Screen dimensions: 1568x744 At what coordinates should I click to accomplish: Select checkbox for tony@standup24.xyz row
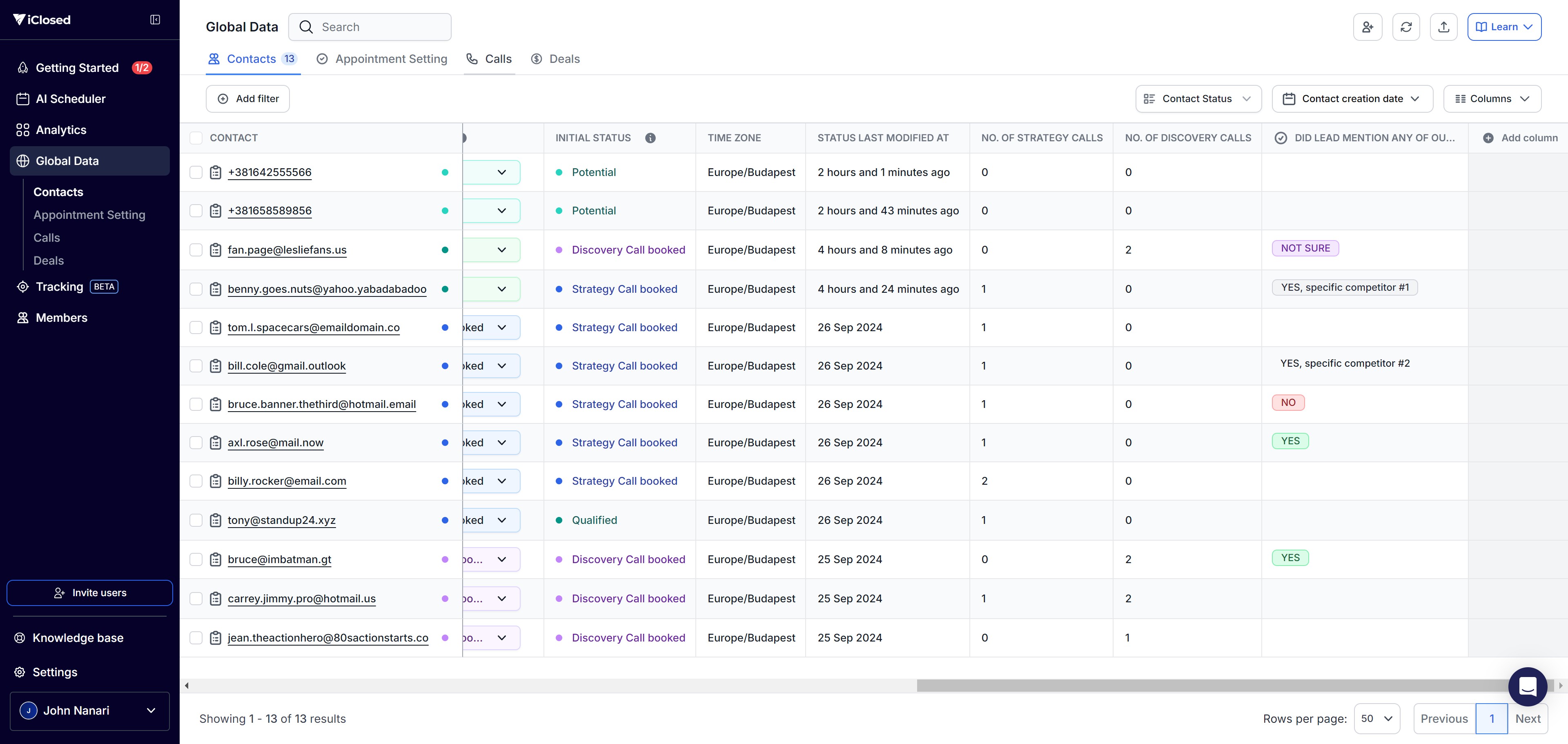(196, 520)
